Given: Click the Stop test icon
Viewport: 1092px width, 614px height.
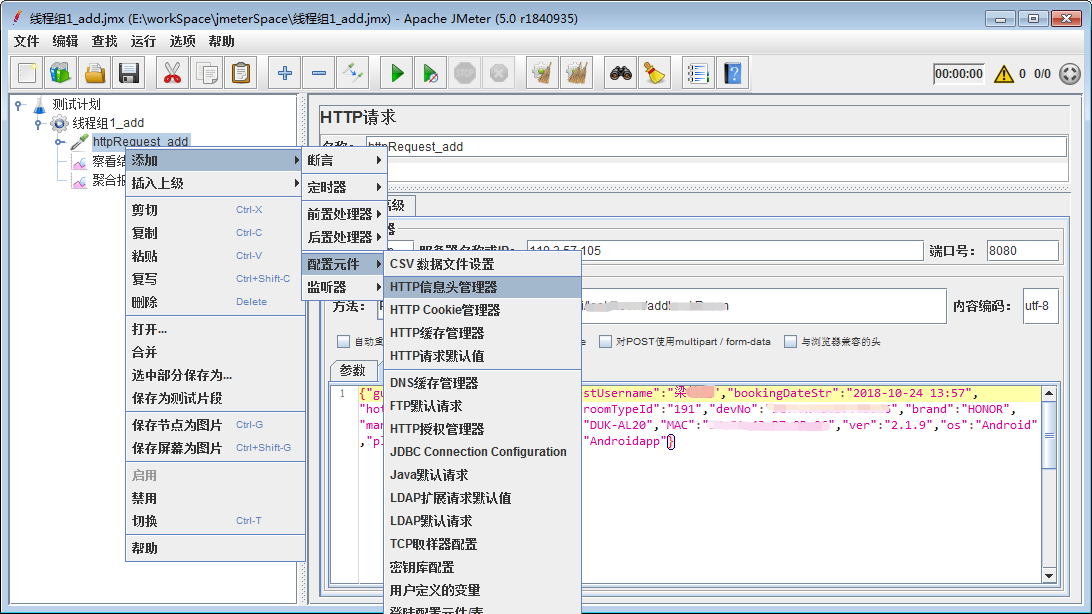Looking at the screenshot, I should click(x=465, y=73).
